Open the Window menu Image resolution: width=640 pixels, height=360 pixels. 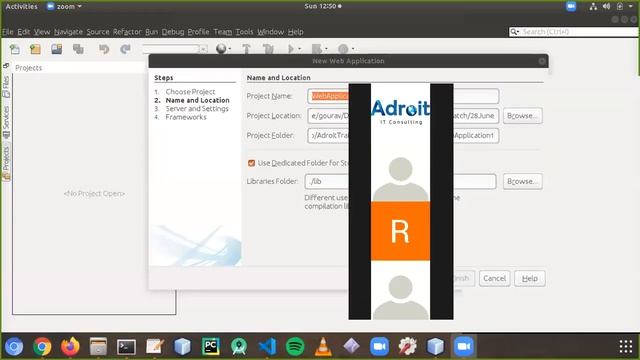click(270, 32)
